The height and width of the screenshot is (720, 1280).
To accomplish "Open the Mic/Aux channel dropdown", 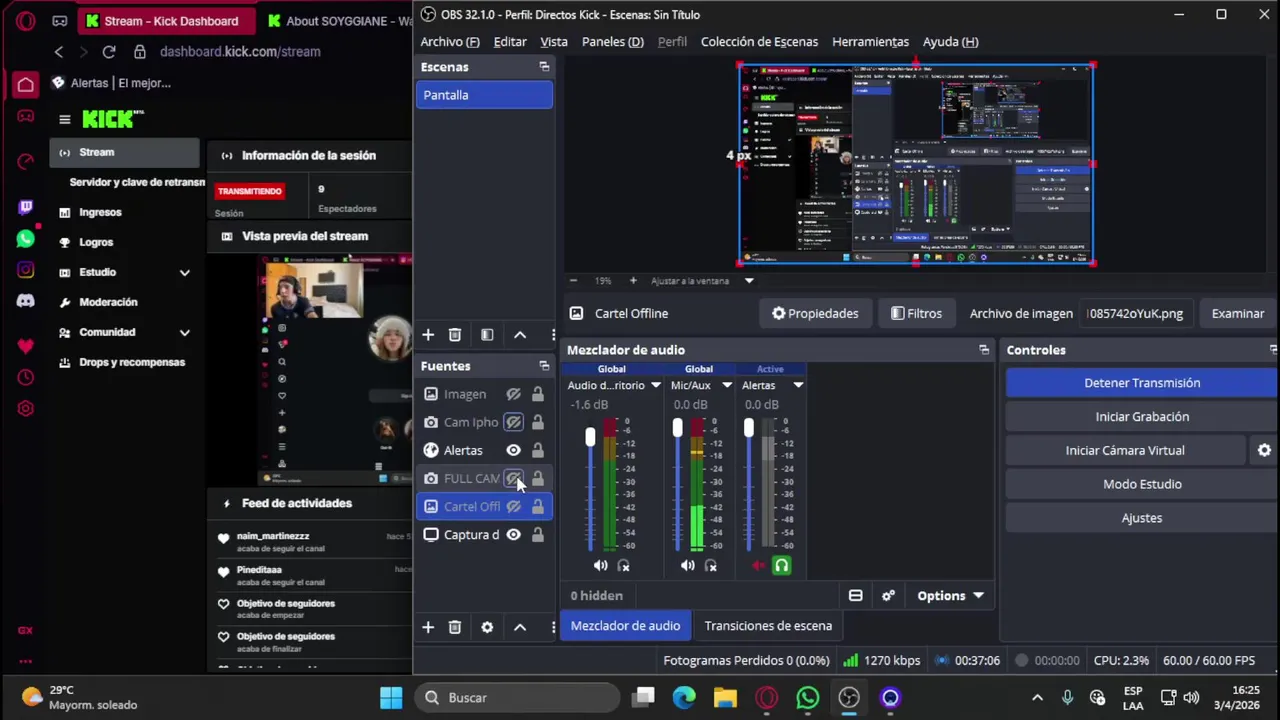I will click(727, 385).
